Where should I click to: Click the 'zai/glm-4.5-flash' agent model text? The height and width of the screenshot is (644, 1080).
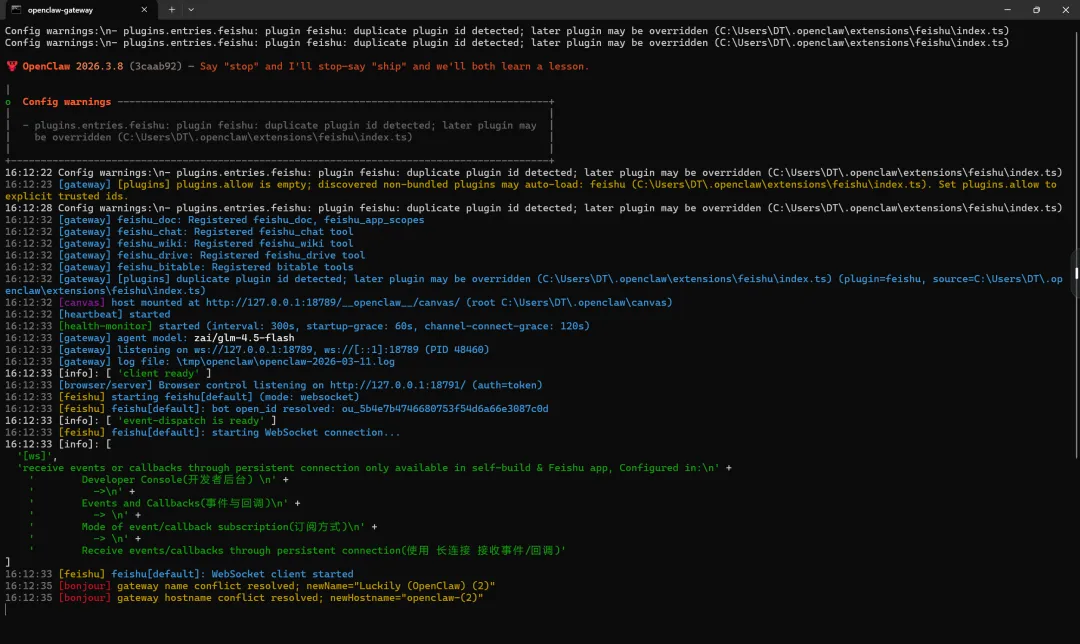tap(244, 337)
